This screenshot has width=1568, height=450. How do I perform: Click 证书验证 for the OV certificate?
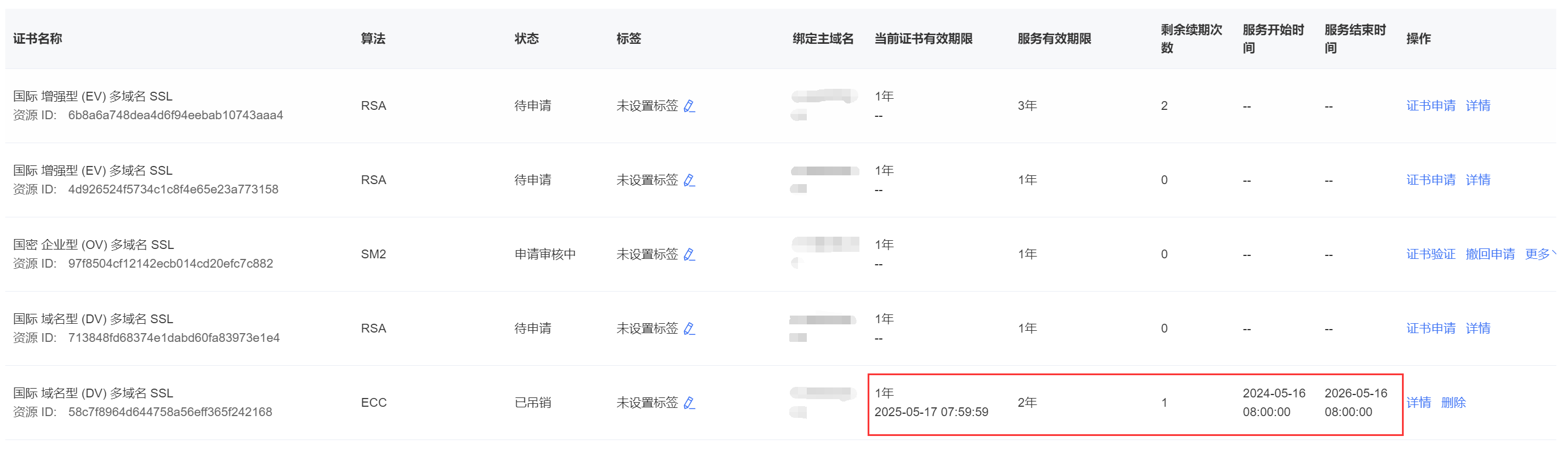[x=1431, y=254]
